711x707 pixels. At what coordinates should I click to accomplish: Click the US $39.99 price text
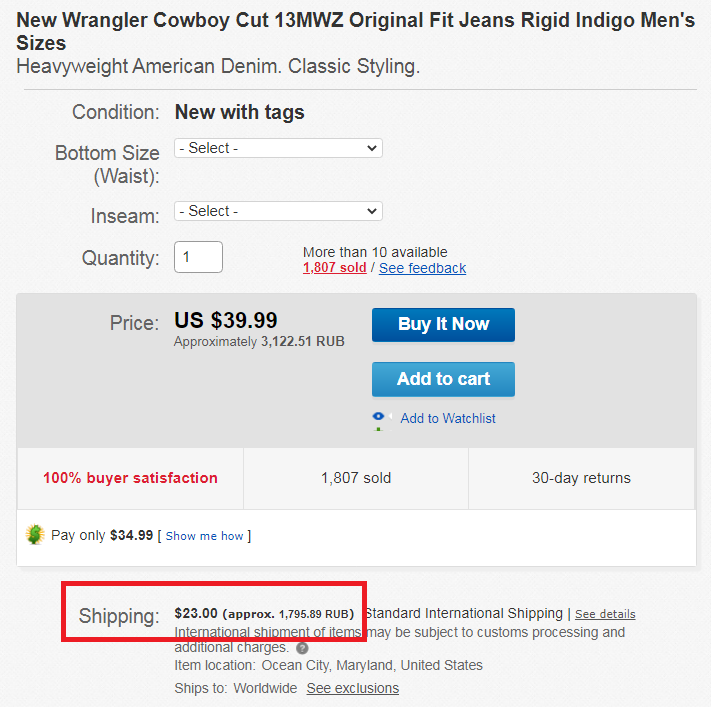(226, 320)
